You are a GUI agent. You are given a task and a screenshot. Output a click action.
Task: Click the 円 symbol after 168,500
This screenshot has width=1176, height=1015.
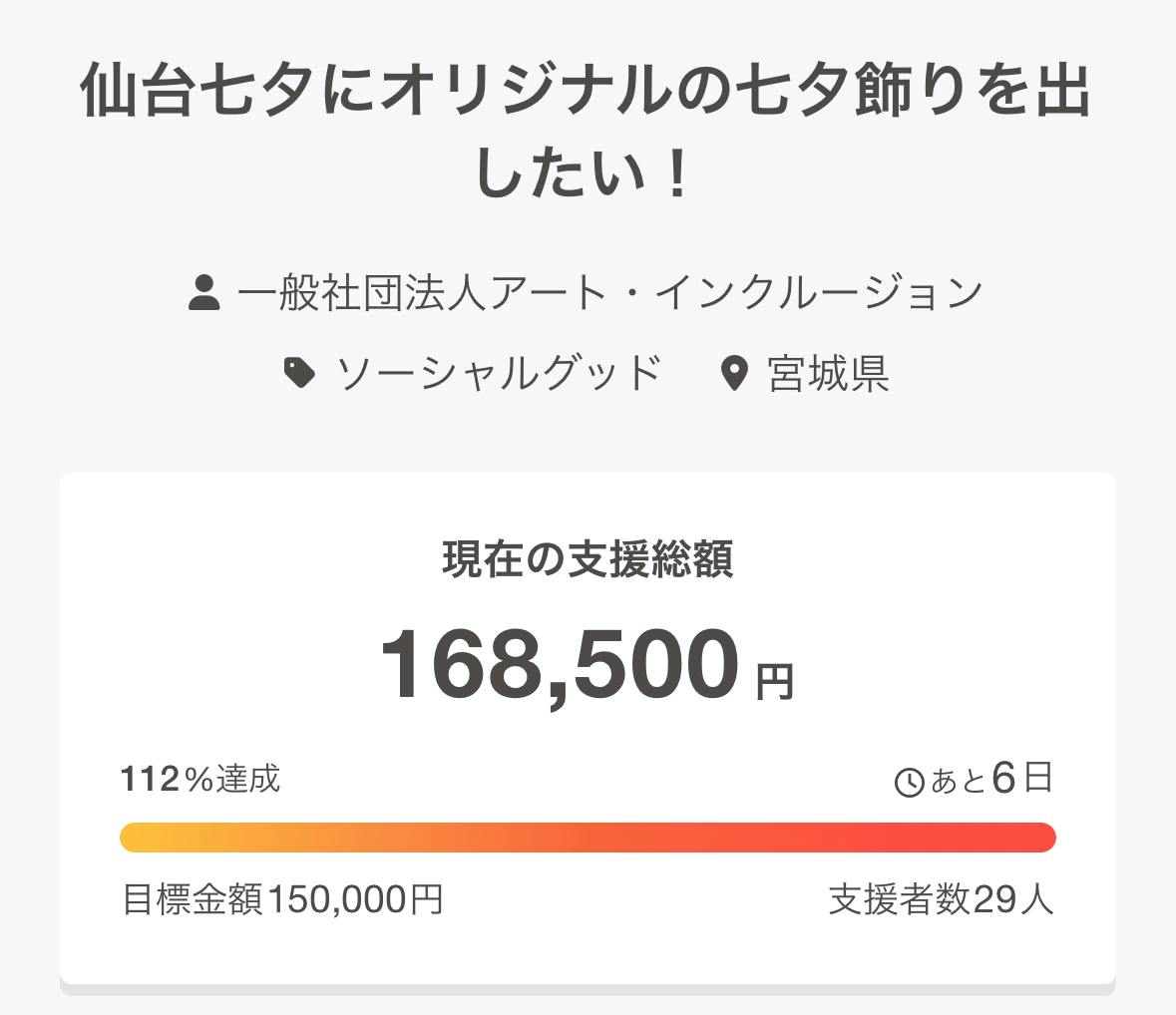[775, 682]
